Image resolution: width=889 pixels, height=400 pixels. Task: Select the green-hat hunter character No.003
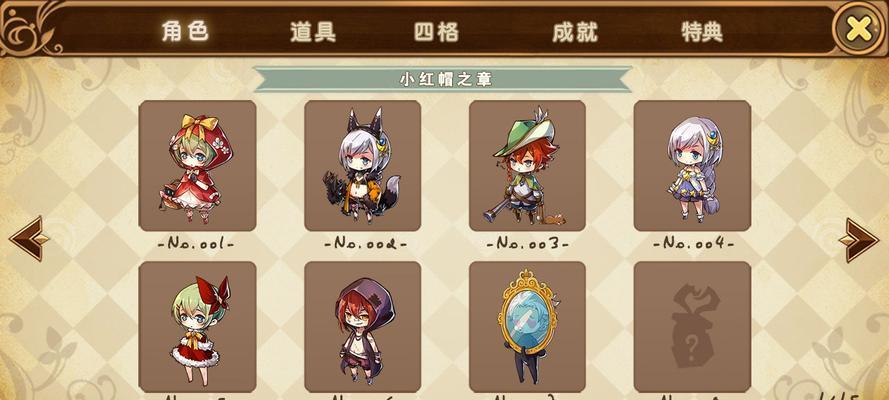[x=527, y=165]
